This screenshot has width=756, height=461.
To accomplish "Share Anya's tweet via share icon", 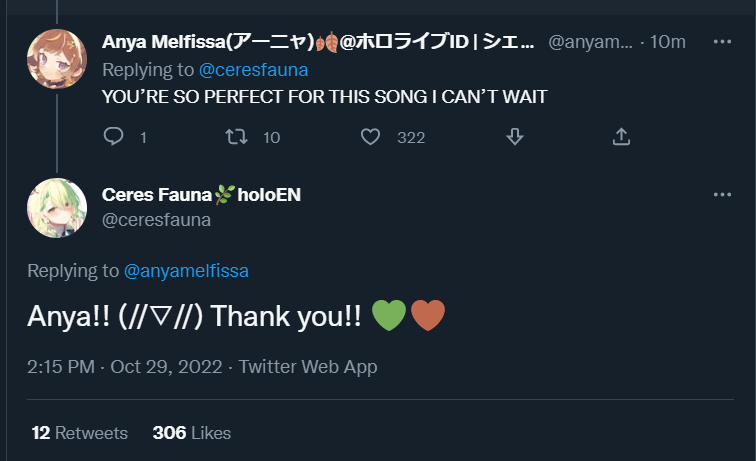I will click(620, 137).
